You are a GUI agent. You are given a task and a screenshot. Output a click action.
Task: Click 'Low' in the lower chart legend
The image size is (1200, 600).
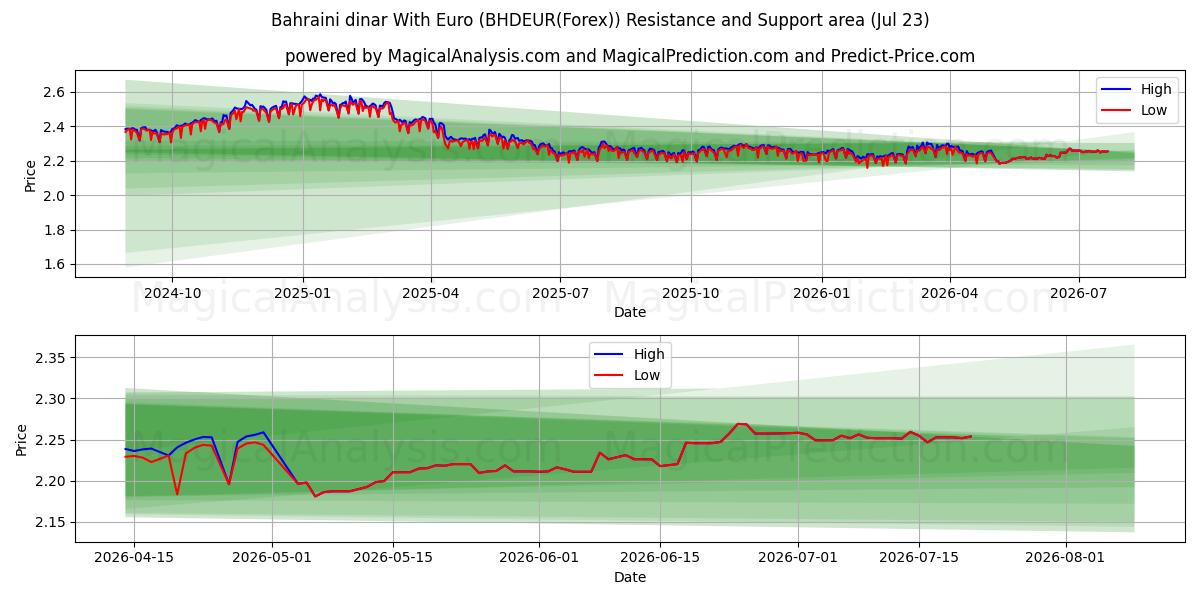pos(647,375)
